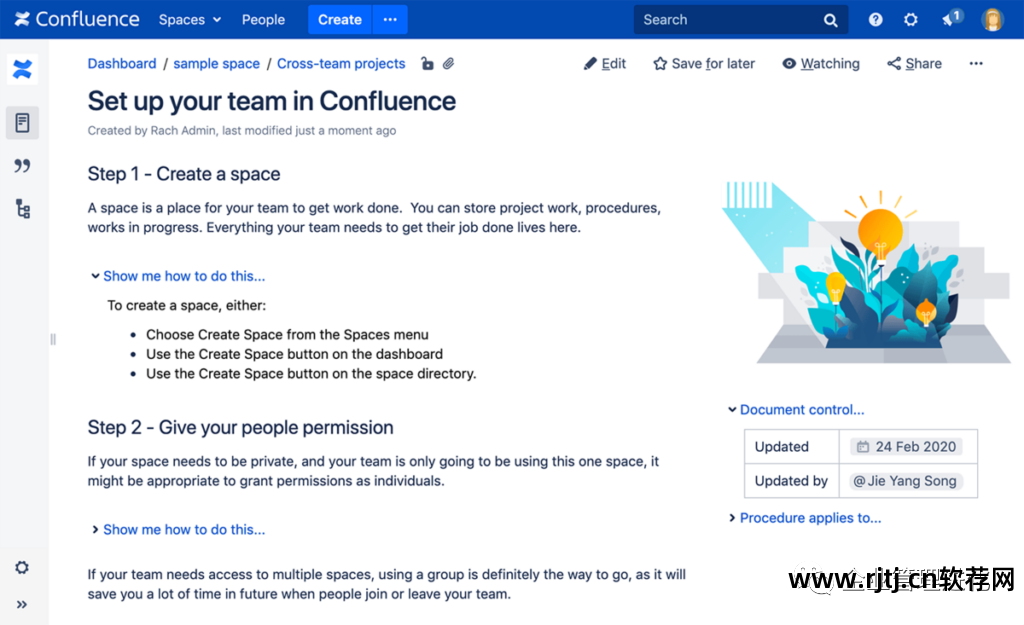Collapse the Document control section
This screenshot has width=1024, height=625.
coord(796,409)
